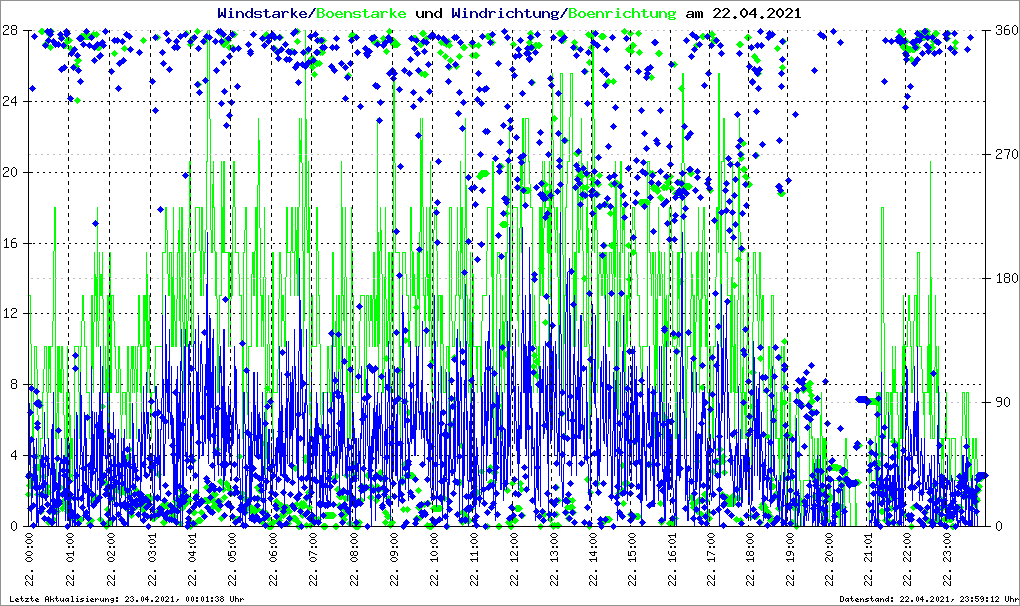
Task: Click time axis label "03:01"
Action: [x=151, y=547]
